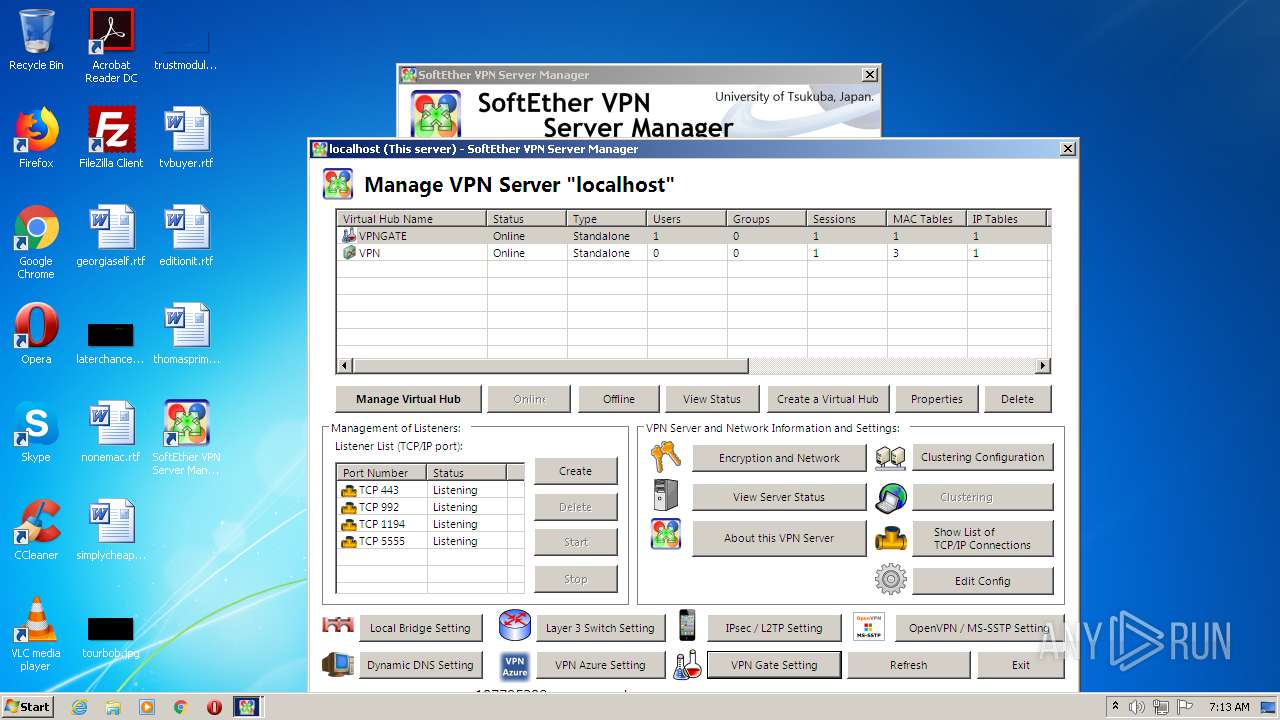Create a new TCP listener
The image size is (1280, 720).
coord(575,471)
